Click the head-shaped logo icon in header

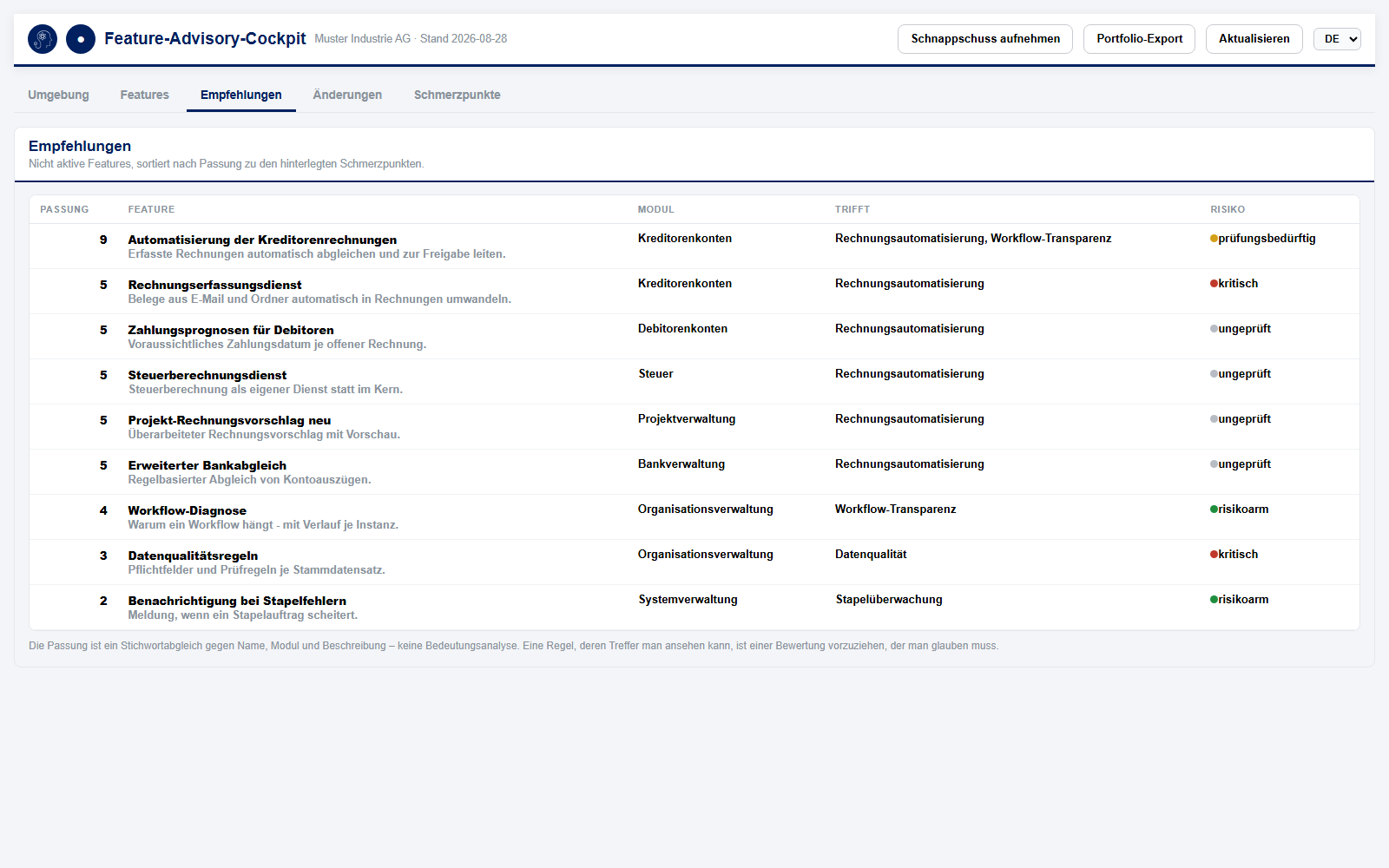pos(43,39)
